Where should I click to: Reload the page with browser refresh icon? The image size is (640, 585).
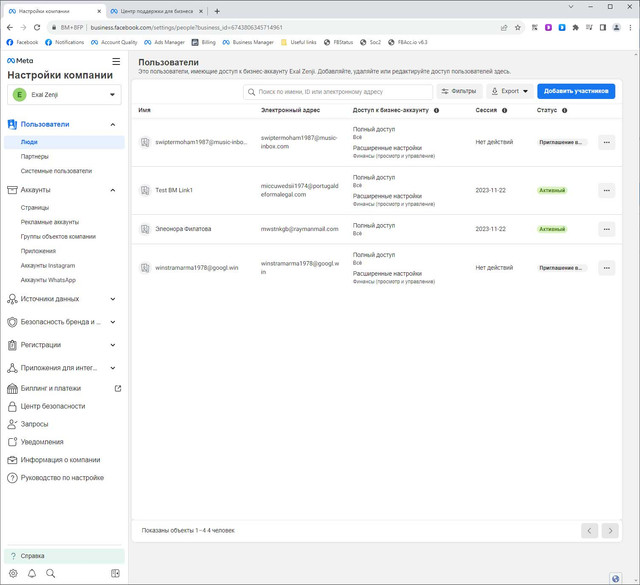click(37, 27)
